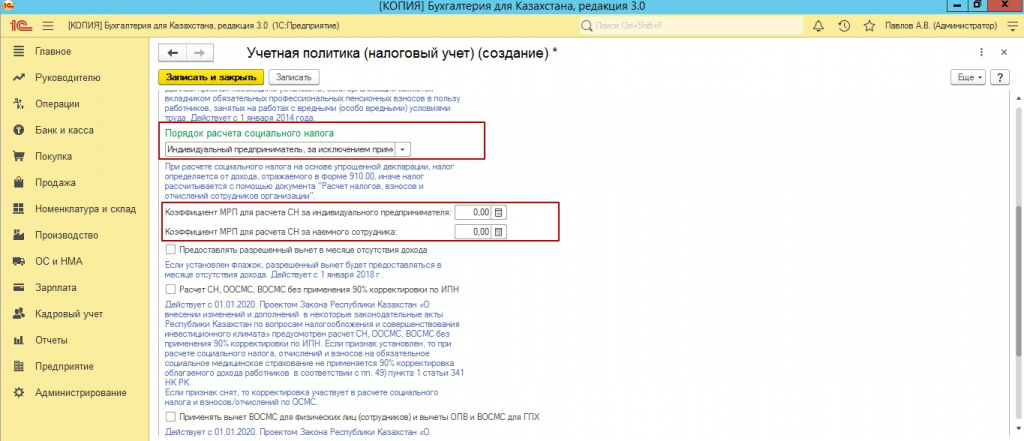Close the accounting policy form tab
The height and width of the screenshot is (441, 1024).
click(x=1004, y=52)
